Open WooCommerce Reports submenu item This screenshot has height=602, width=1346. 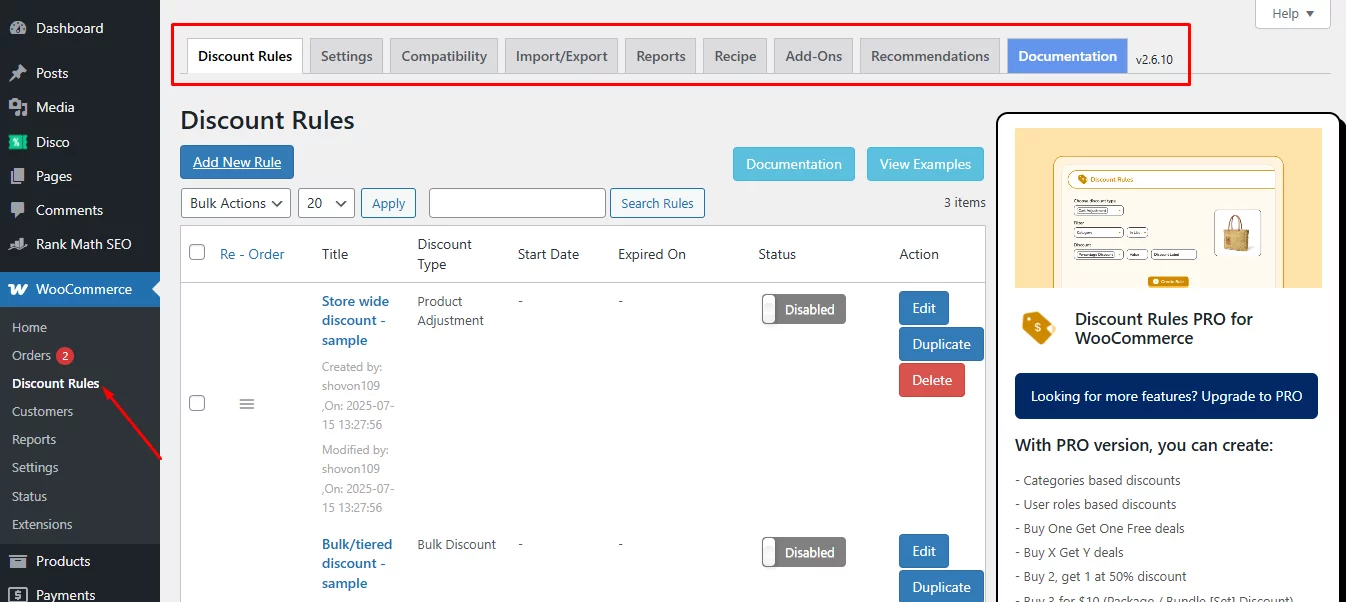click(x=34, y=439)
